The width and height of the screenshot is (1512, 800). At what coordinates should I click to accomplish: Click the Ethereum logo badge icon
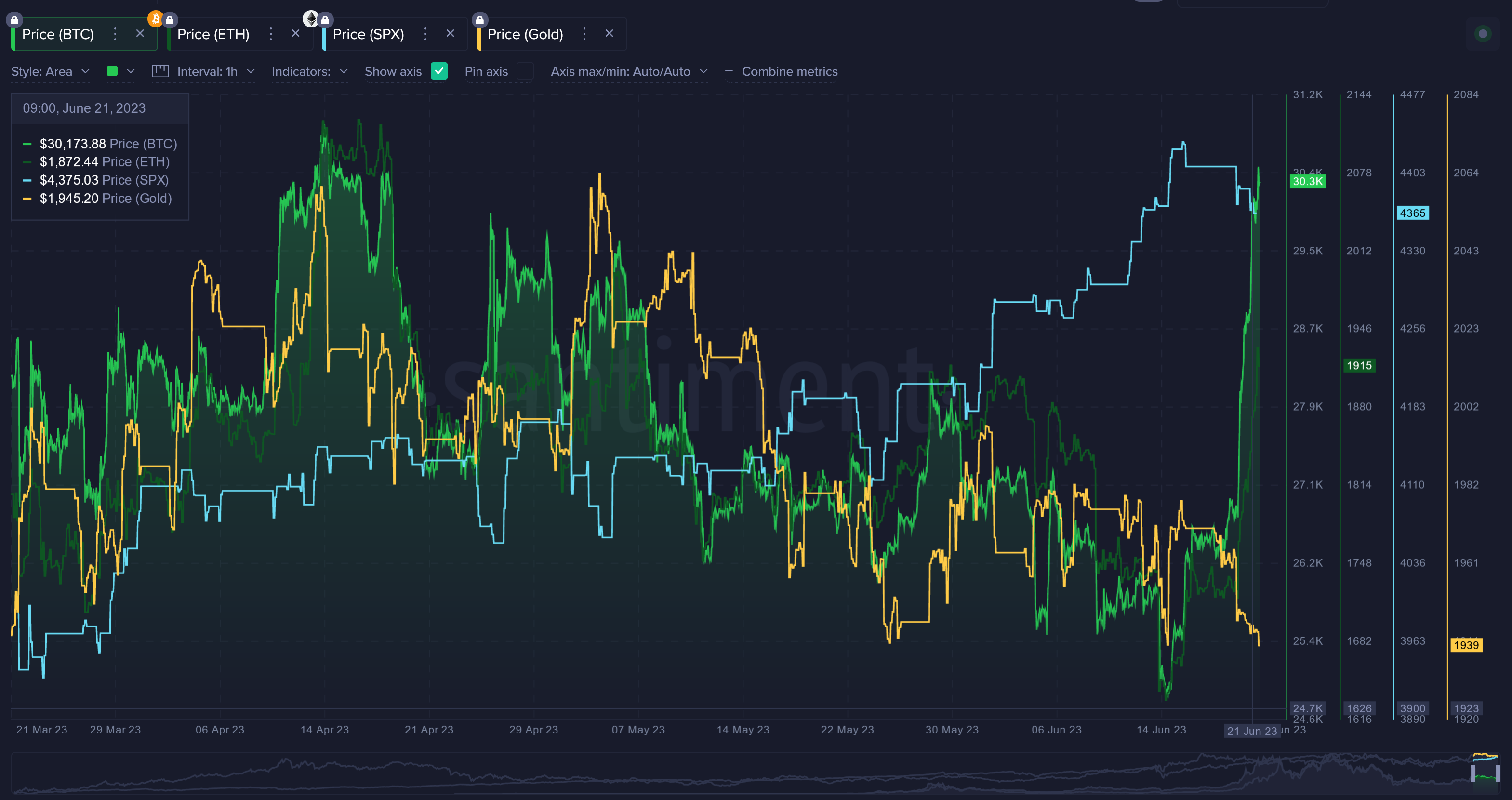(310, 19)
